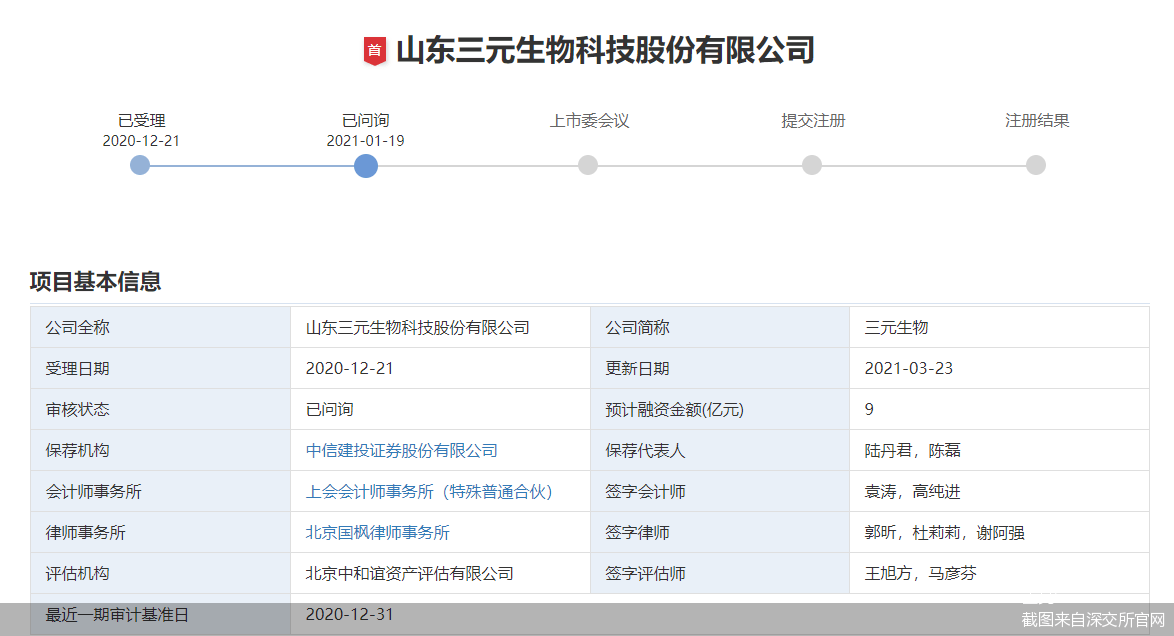Click the 注册结果 step dot
1174x636 pixels.
pyautogui.click(x=1035, y=165)
